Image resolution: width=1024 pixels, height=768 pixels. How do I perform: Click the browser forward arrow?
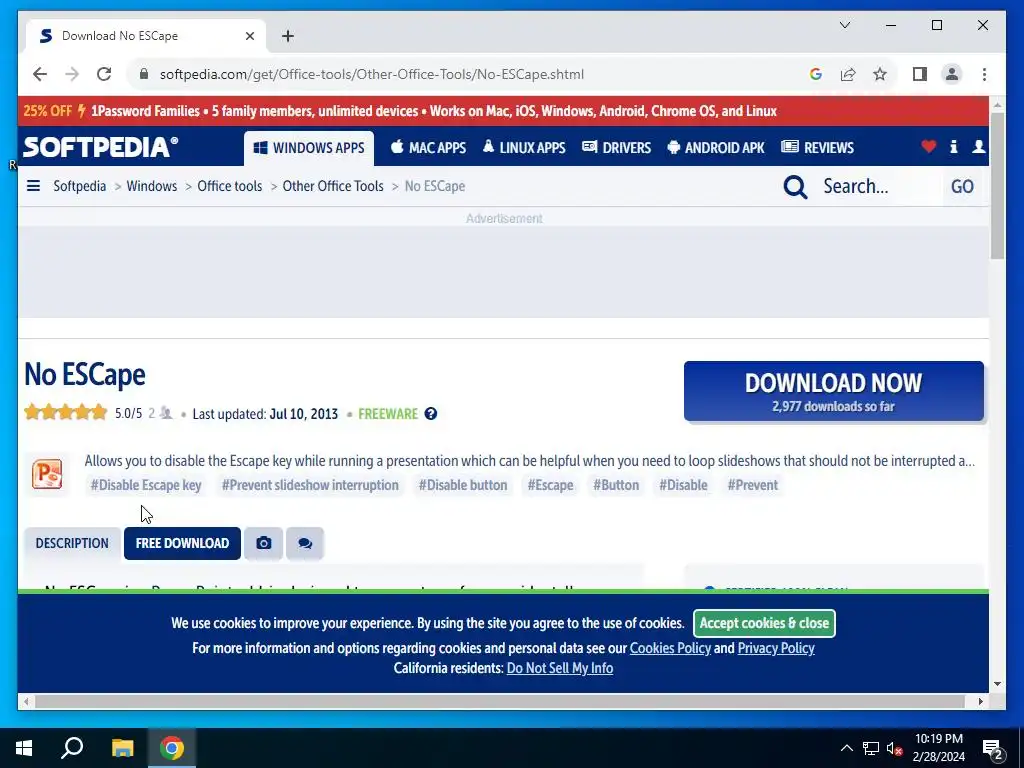72,74
